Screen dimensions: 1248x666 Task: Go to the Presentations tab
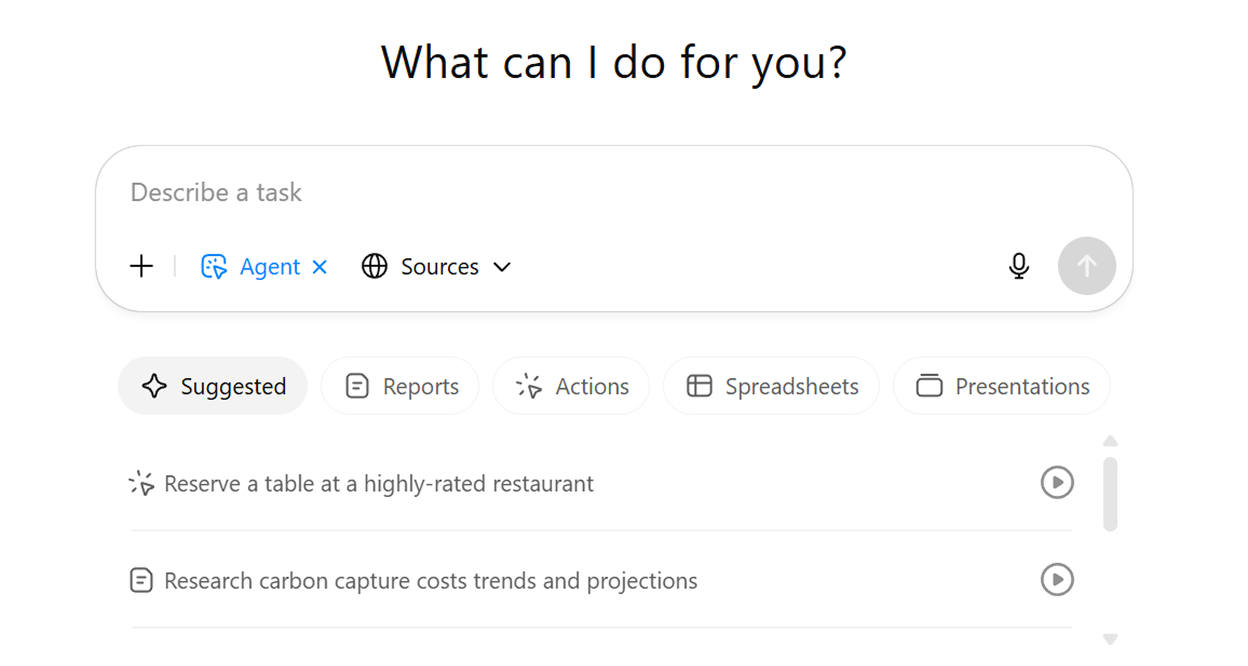coord(1002,386)
